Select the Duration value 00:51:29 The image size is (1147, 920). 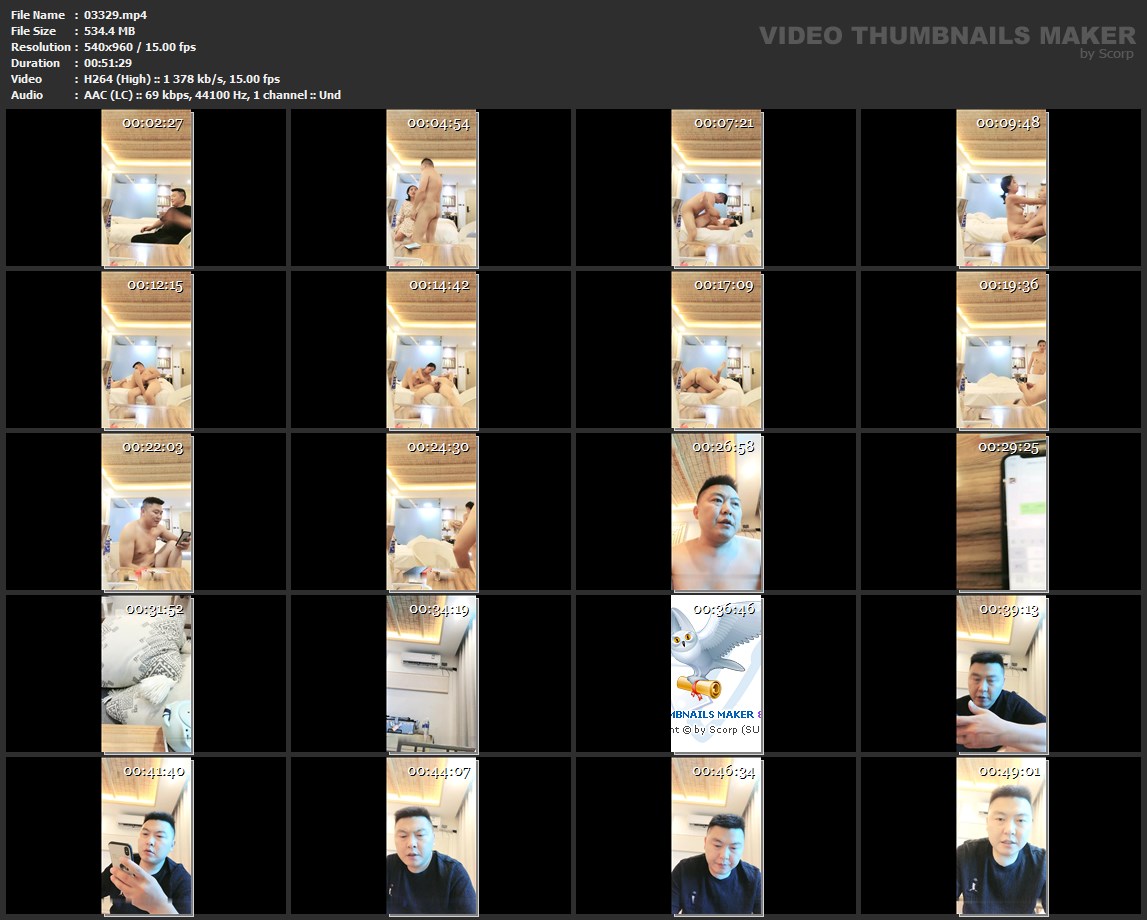pyautogui.click(x=107, y=63)
